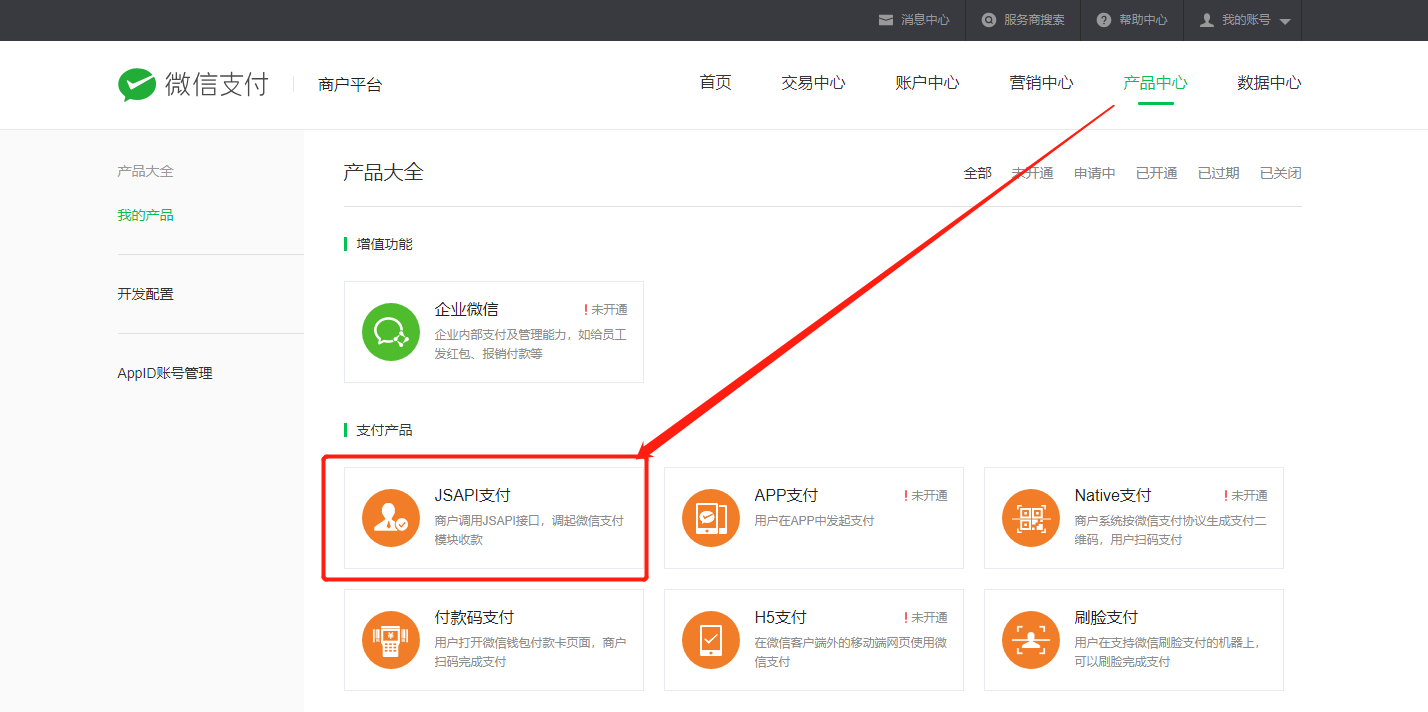This screenshot has width=1428, height=712.
Task: Expand the 我的账号 dropdown arrow
Action: (x=1285, y=21)
